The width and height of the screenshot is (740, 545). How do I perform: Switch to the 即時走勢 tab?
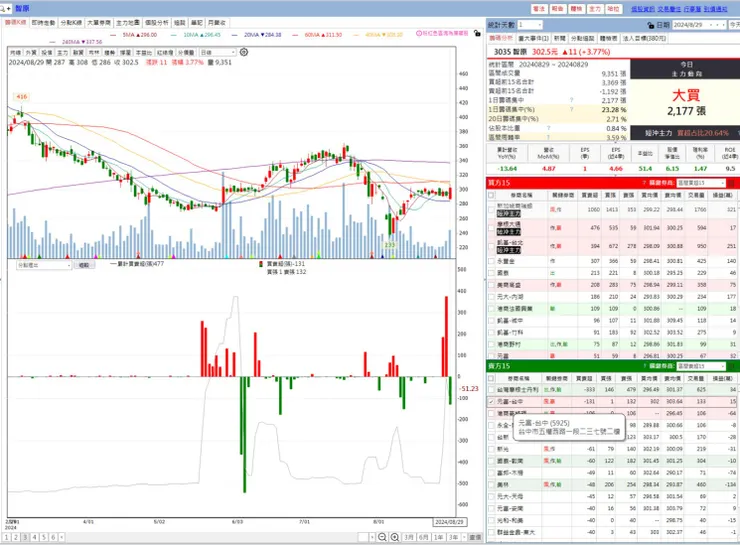[43, 23]
